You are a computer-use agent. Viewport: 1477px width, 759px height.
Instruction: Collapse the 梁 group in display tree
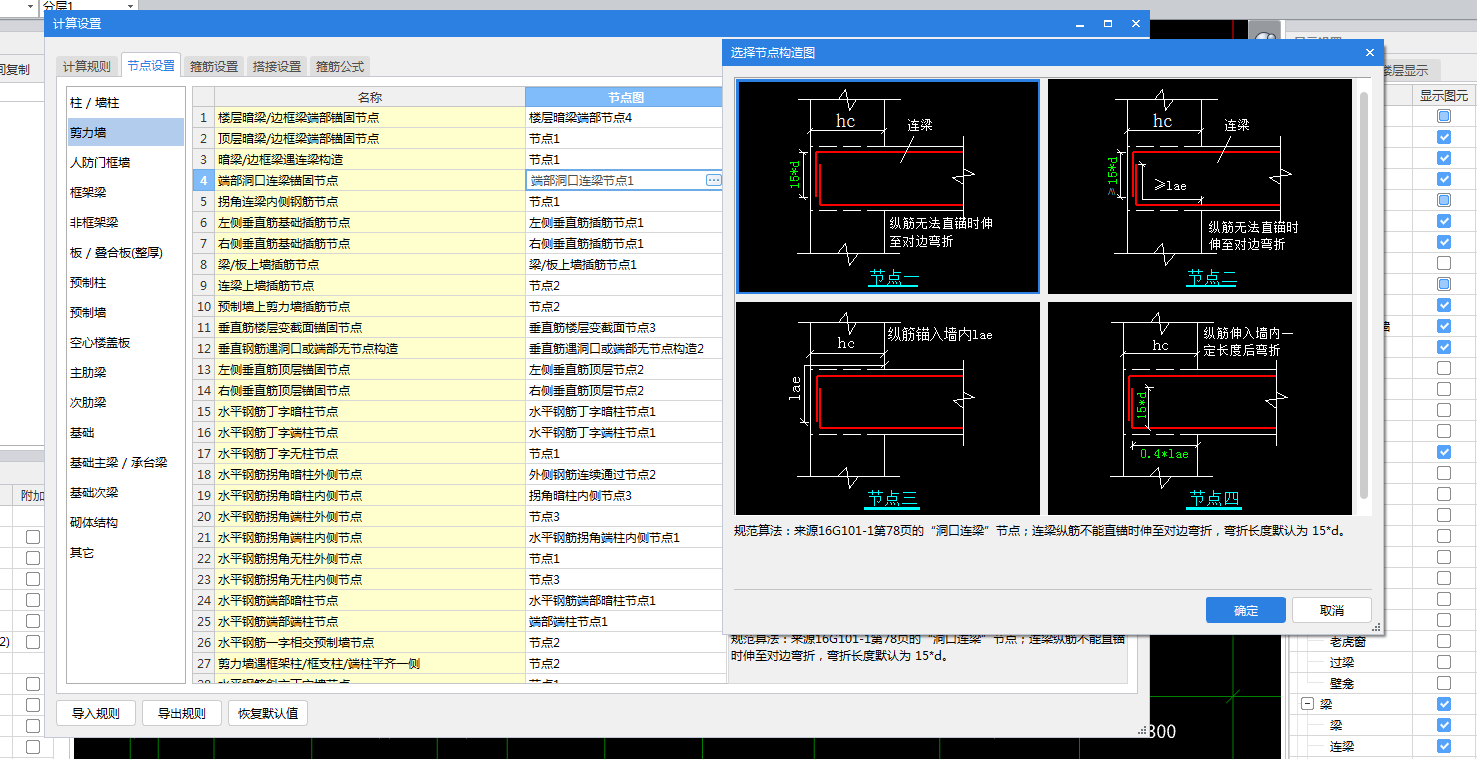click(1307, 704)
